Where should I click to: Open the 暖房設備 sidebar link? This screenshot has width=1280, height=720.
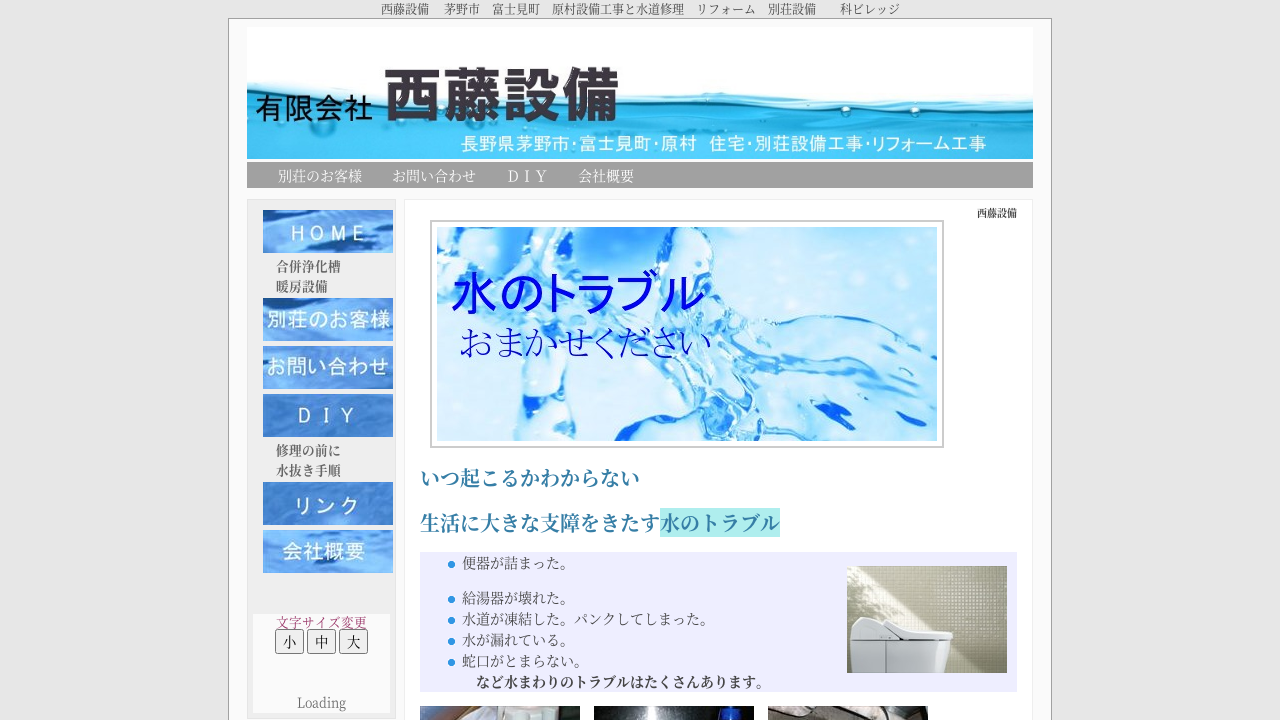point(302,286)
